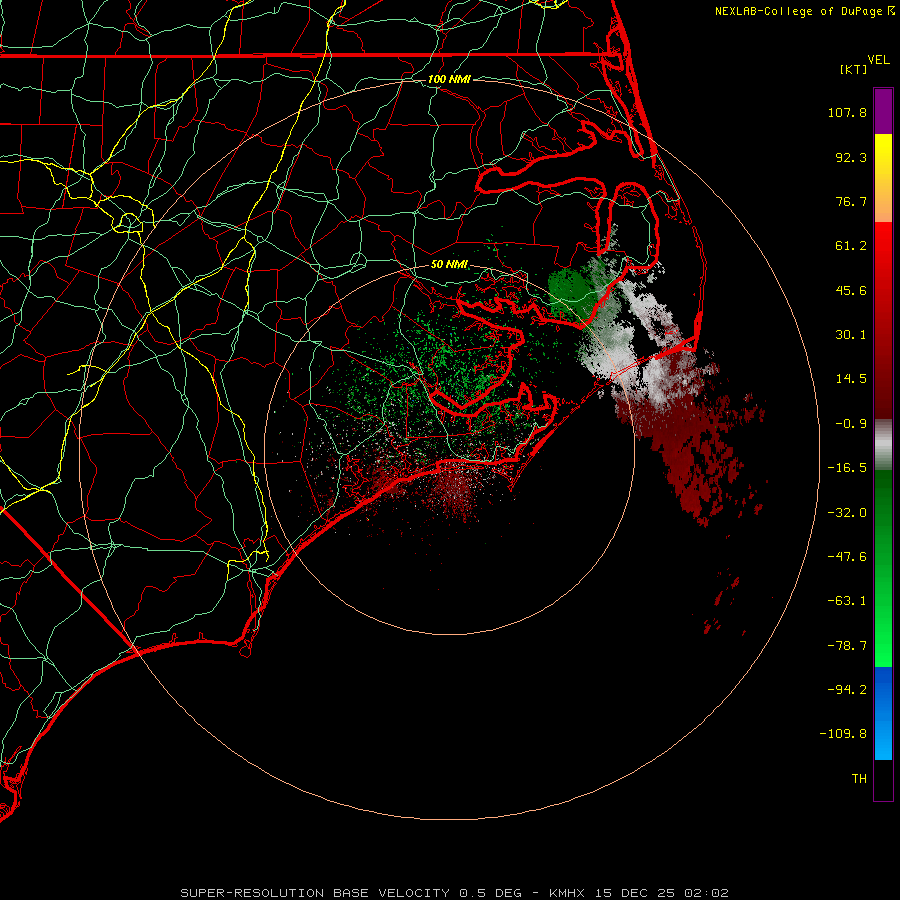This screenshot has height=900, width=900.
Task: Click the -94.2 scale value
Action: coord(847,690)
